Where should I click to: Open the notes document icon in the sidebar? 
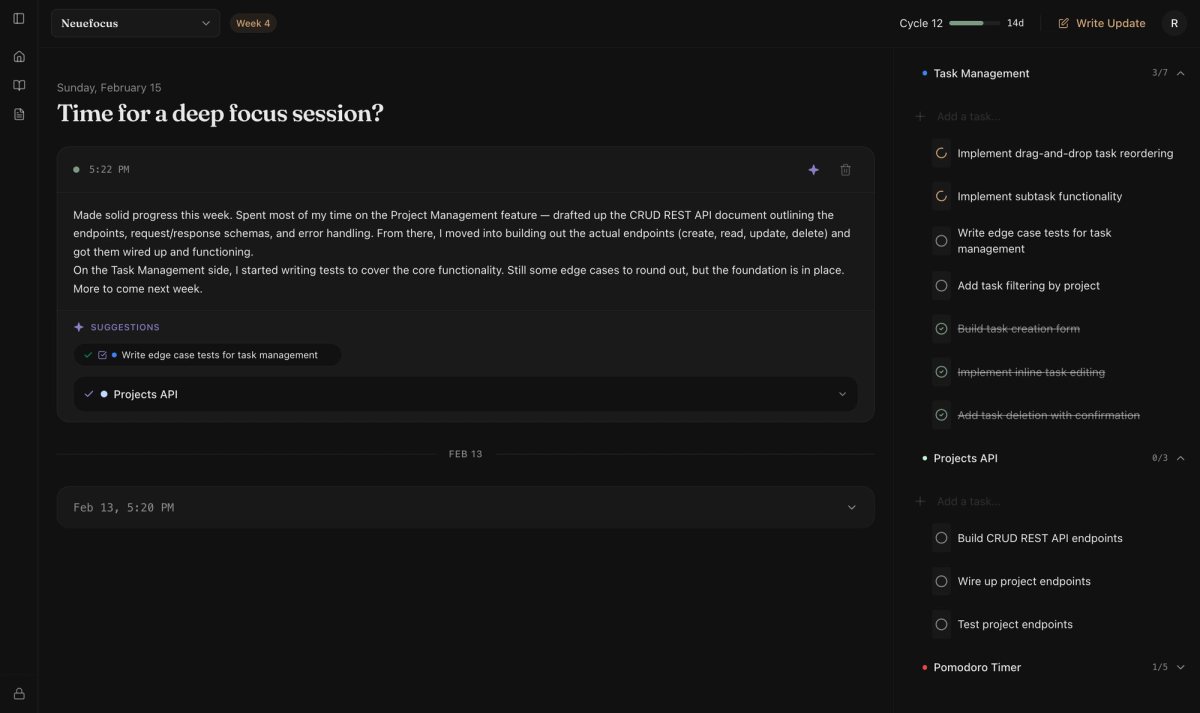[x=18, y=114]
